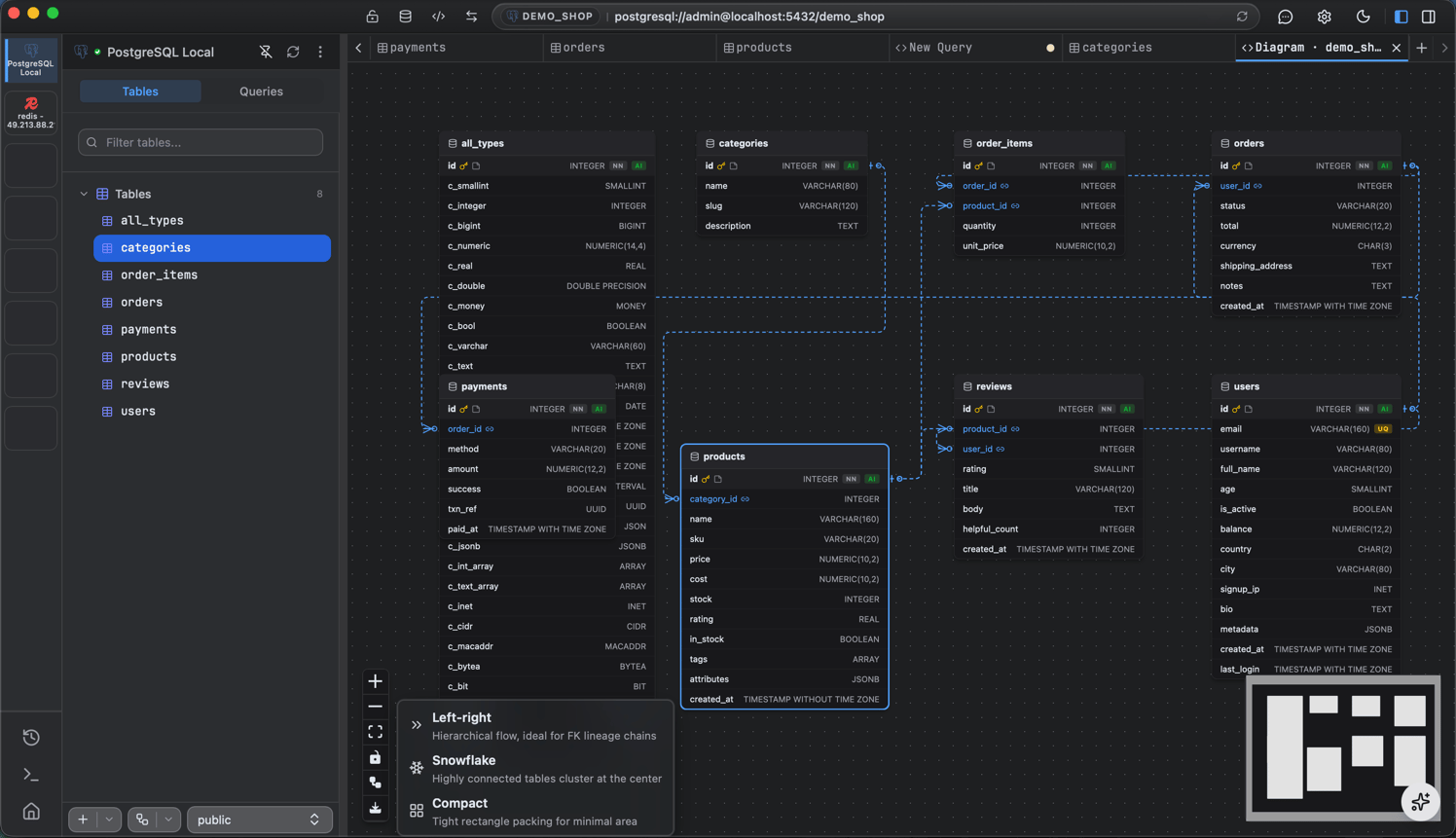Add a new tab with the plus icon
Viewport: 1456px width, 838px height.
[x=1422, y=48]
